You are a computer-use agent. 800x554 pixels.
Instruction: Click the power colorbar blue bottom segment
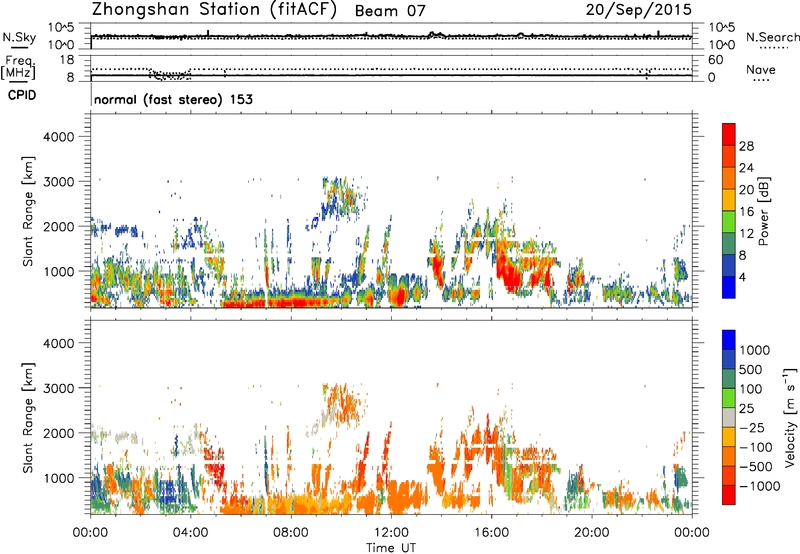(x=729, y=287)
